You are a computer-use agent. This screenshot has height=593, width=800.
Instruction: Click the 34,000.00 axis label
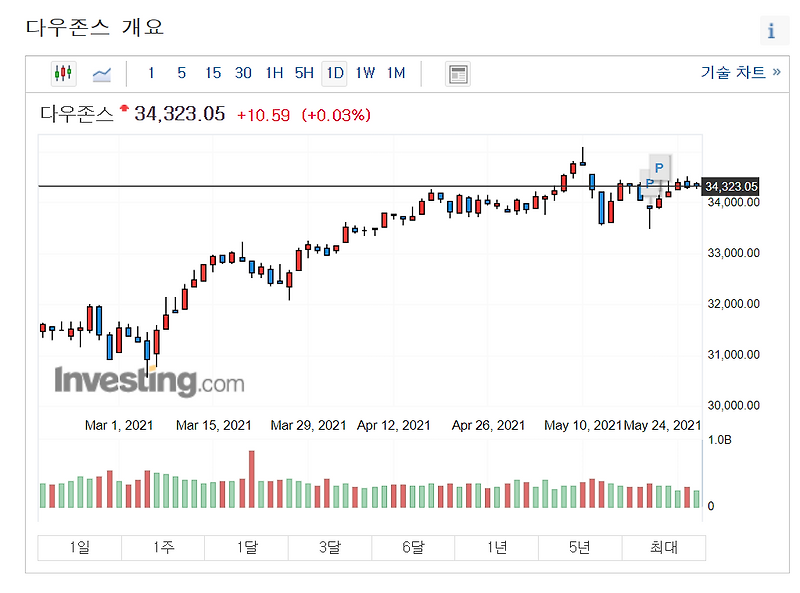(734, 203)
